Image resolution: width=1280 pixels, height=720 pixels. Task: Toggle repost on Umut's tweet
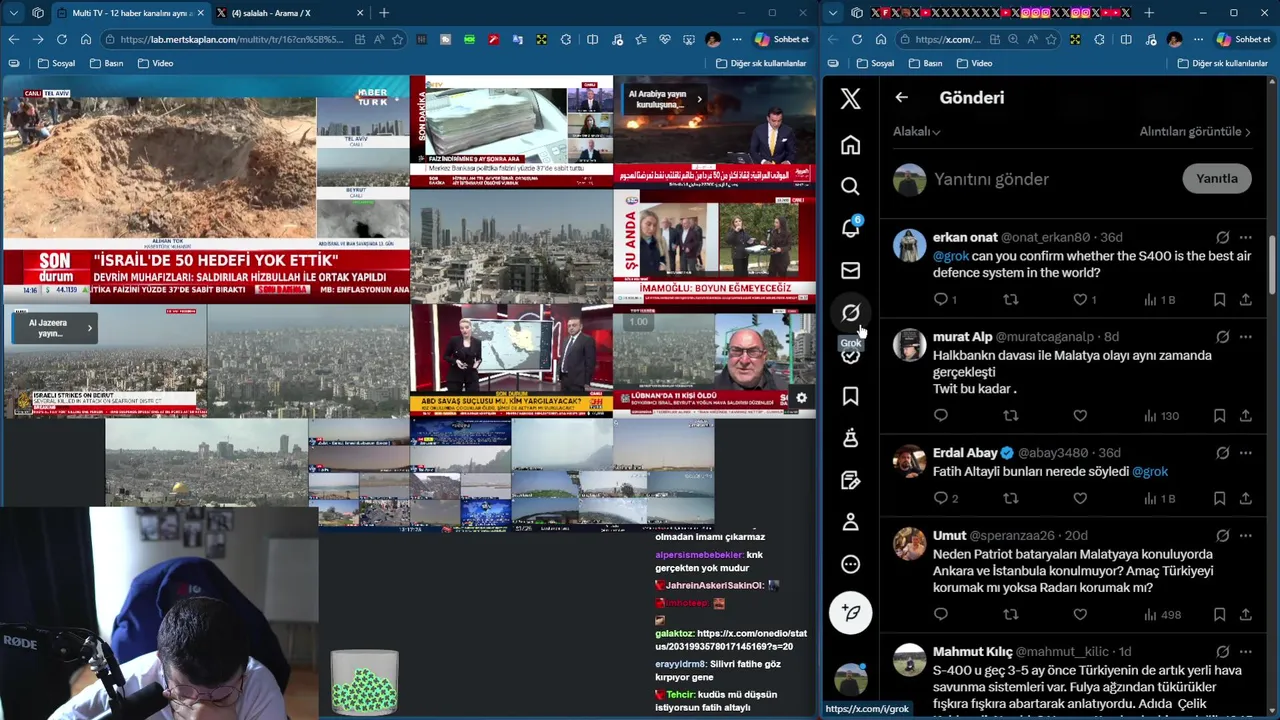click(1010, 614)
